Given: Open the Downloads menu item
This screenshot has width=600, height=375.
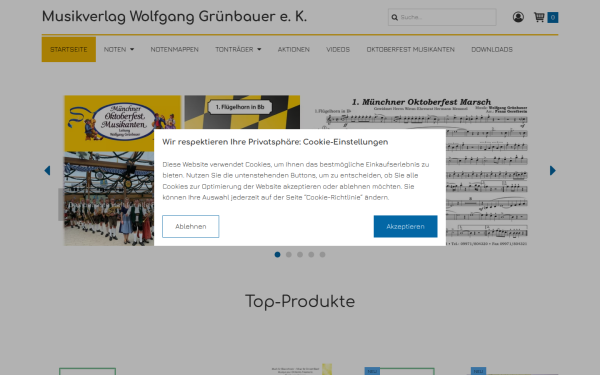Looking at the screenshot, I should point(492,49).
